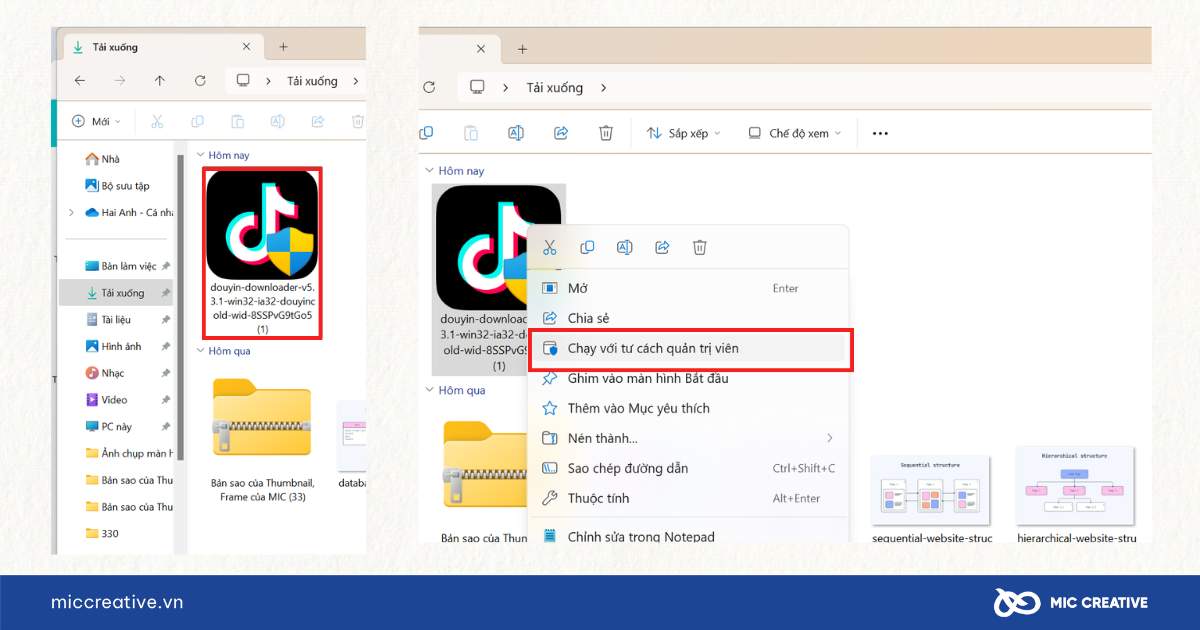The image size is (1200, 630).
Task: Select the Tải xuống tab title
Action: point(115,47)
